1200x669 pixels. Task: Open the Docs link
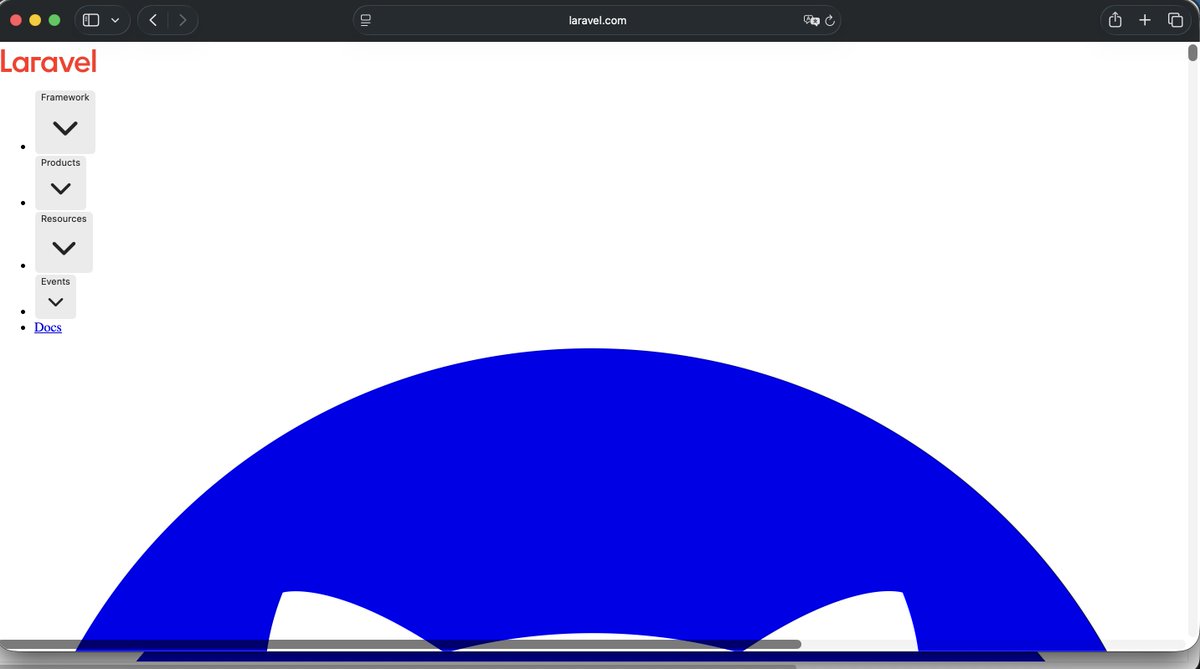click(x=48, y=327)
